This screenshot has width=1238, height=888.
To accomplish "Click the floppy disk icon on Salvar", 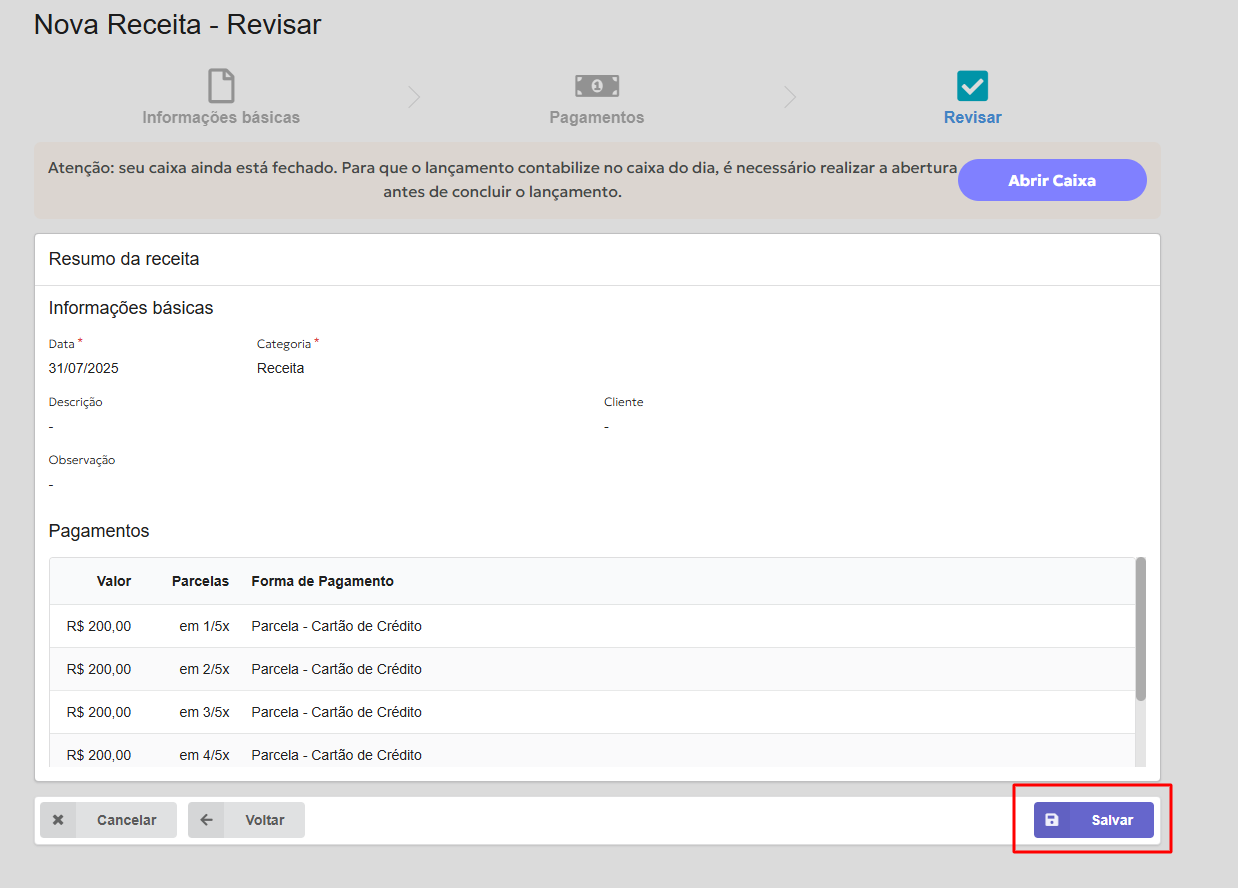I will pyautogui.click(x=1052, y=820).
